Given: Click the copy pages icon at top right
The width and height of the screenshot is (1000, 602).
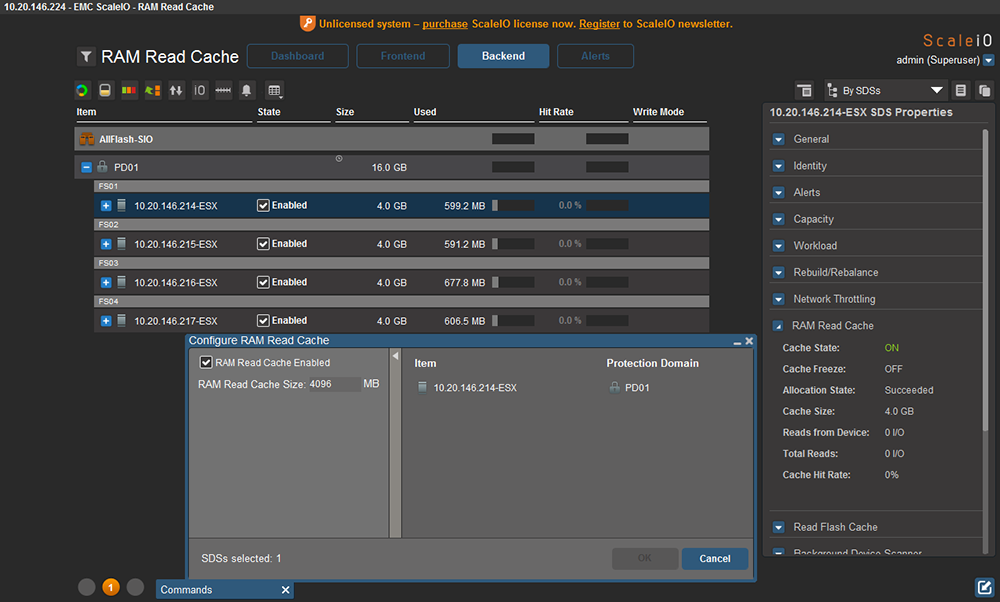Looking at the screenshot, I should click(984, 91).
